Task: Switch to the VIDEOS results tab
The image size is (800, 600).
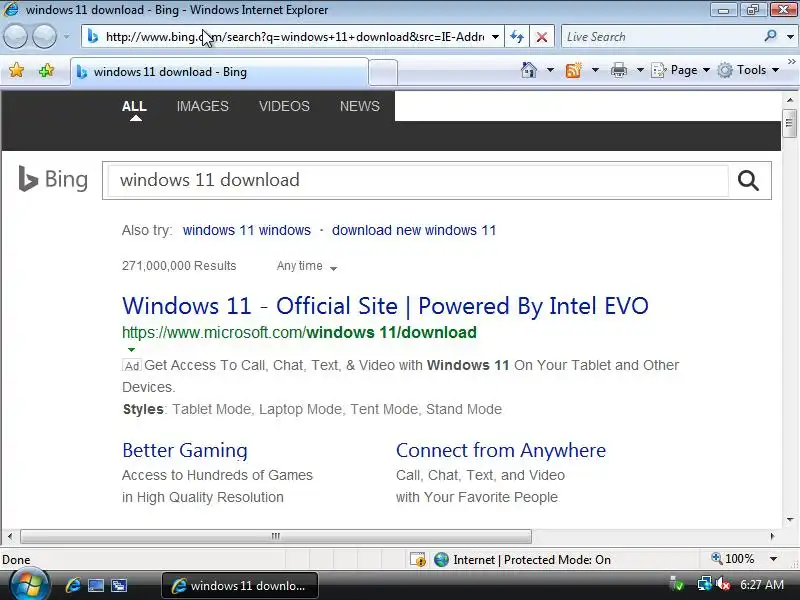Action: click(284, 106)
